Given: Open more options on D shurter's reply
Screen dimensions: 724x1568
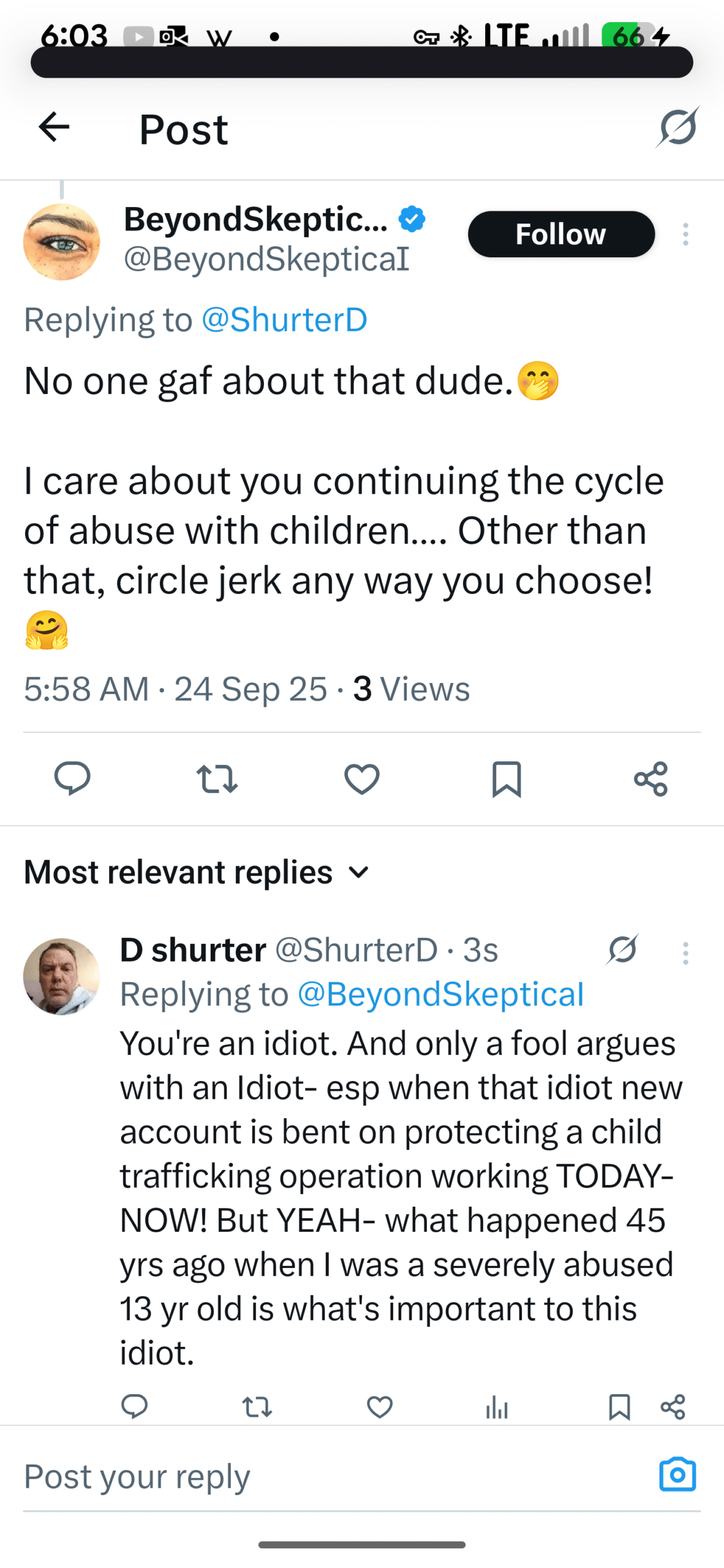Looking at the screenshot, I should (685, 953).
